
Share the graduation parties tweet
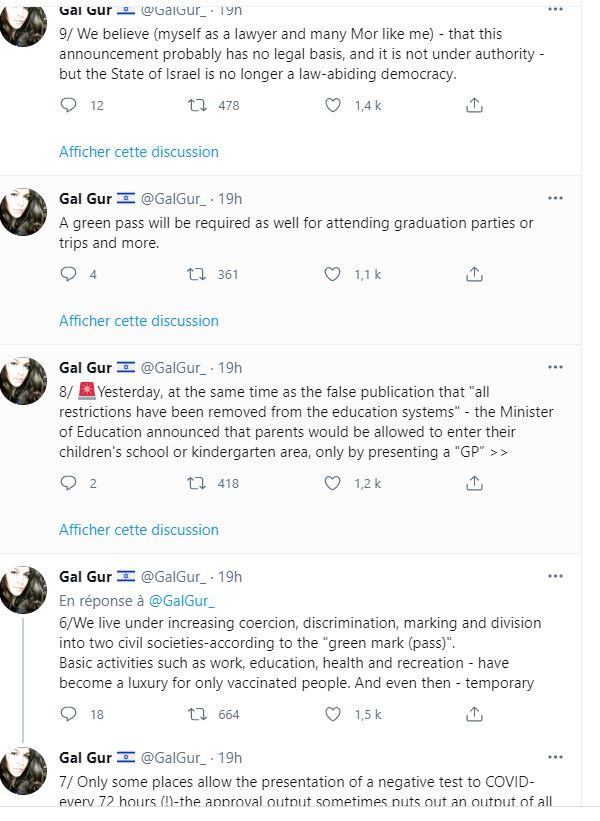click(476, 274)
